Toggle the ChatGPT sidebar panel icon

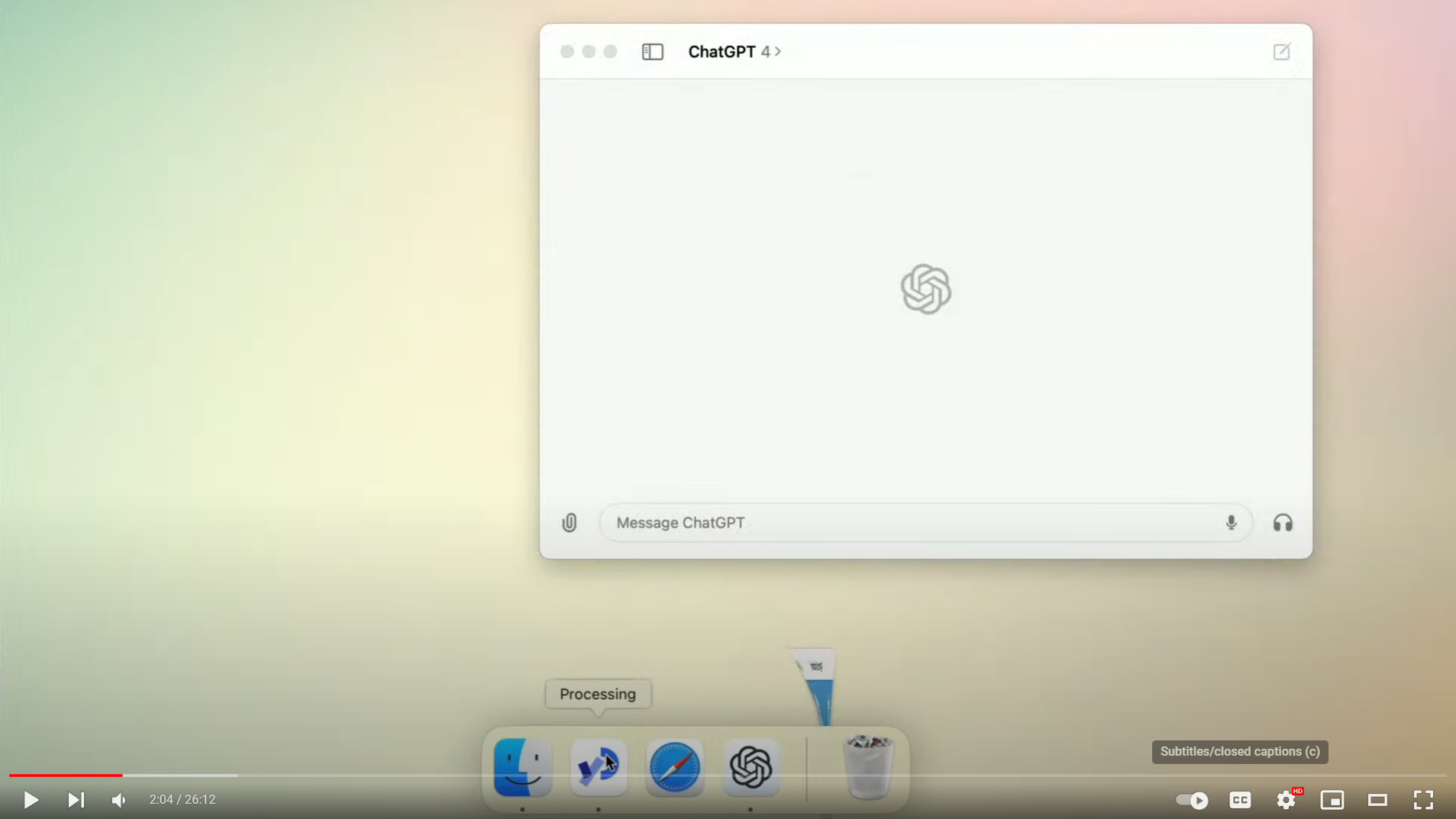pos(652,52)
